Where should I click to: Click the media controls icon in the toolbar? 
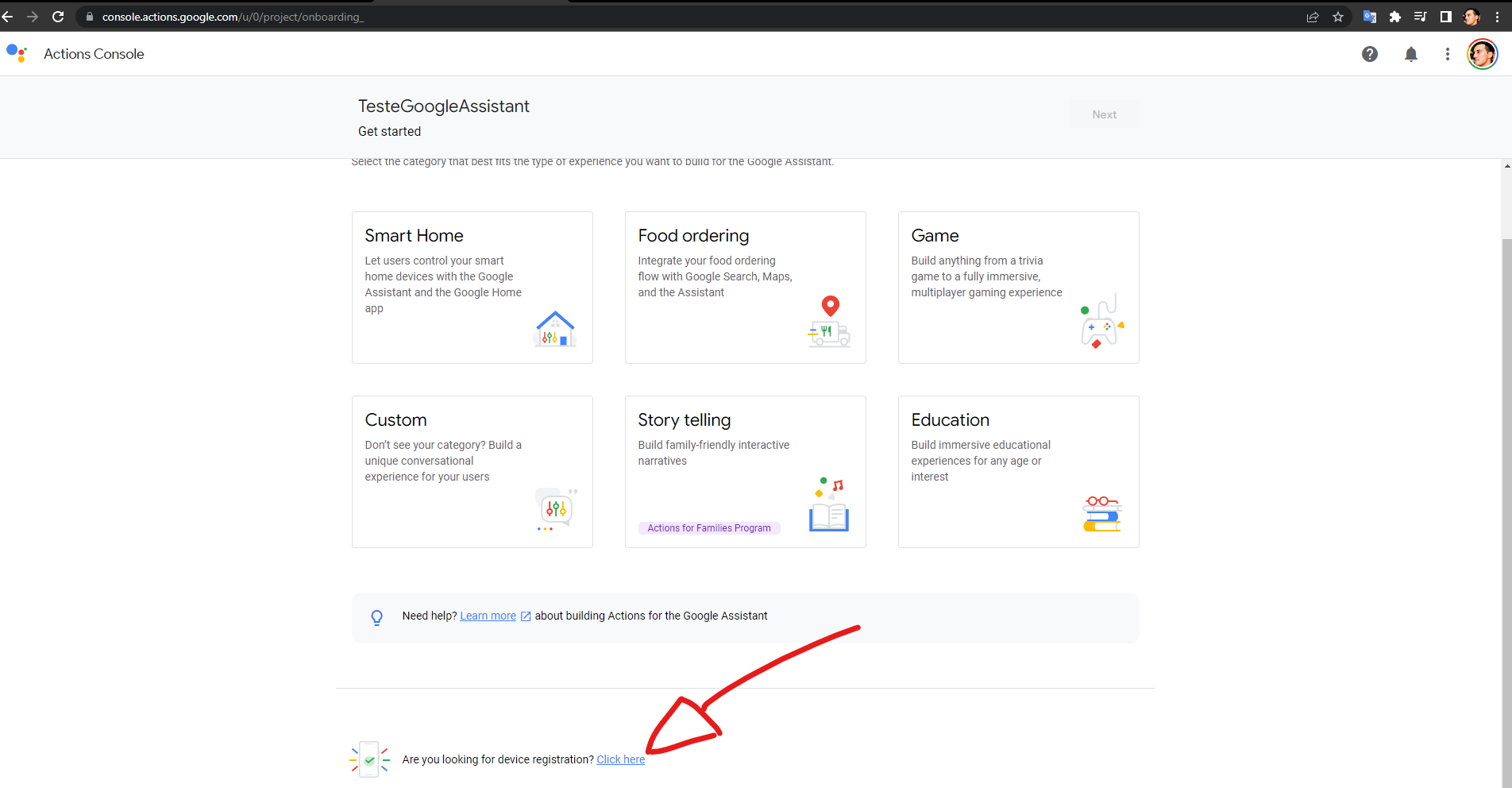pos(1421,16)
